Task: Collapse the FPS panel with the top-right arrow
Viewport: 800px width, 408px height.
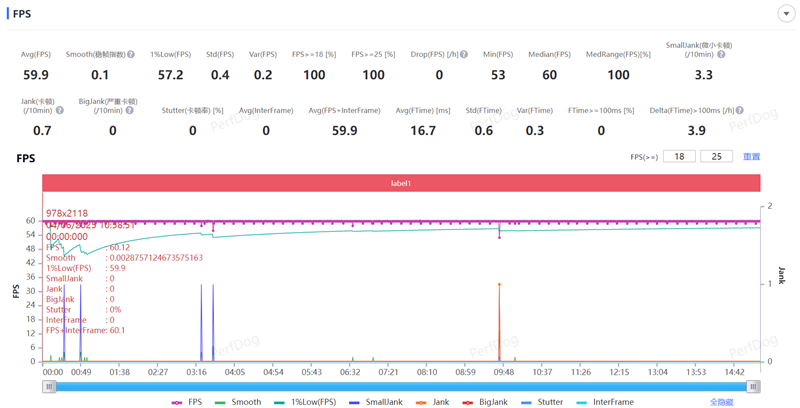Action: click(x=786, y=14)
